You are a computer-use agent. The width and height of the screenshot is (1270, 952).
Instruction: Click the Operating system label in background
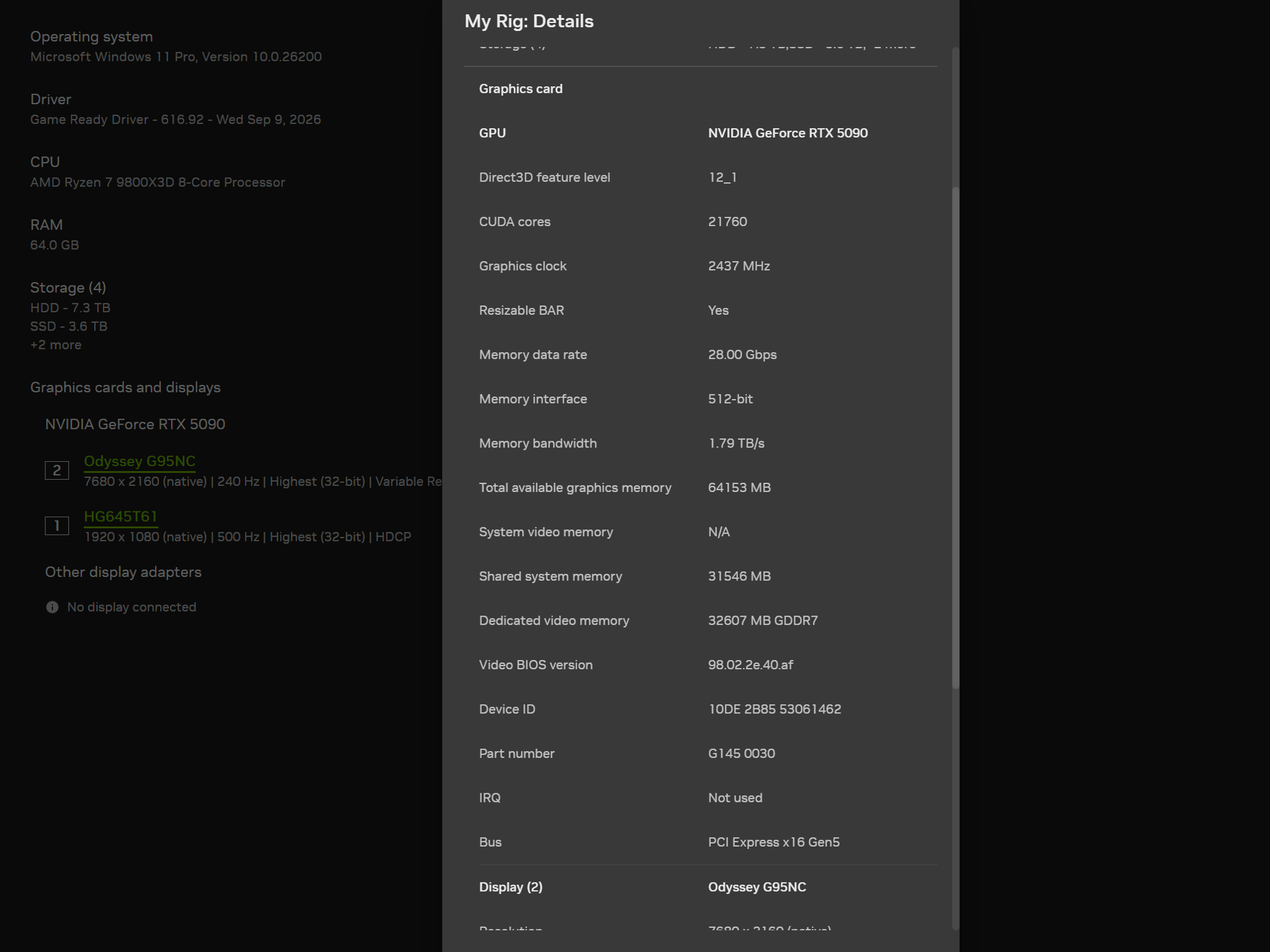click(92, 37)
